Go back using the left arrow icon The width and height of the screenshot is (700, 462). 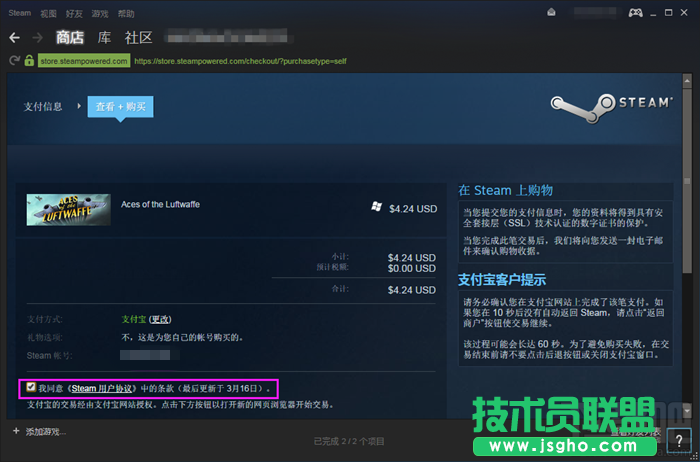point(14,37)
